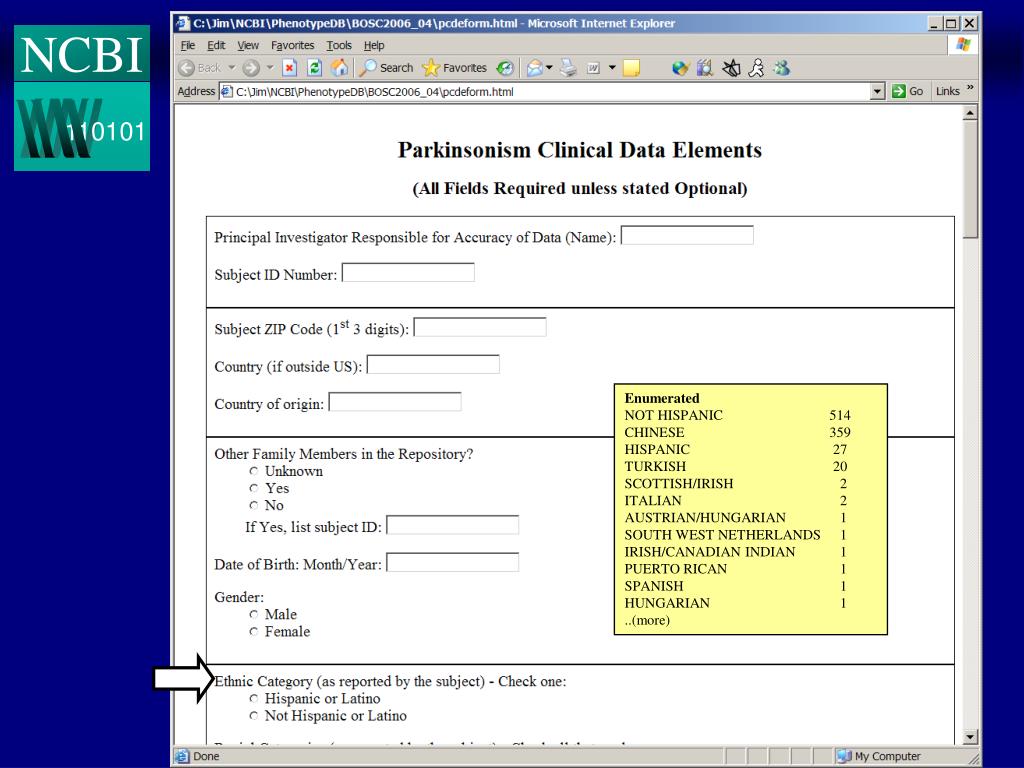Stop loading the page
This screenshot has width=1024, height=768.
[x=290, y=68]
